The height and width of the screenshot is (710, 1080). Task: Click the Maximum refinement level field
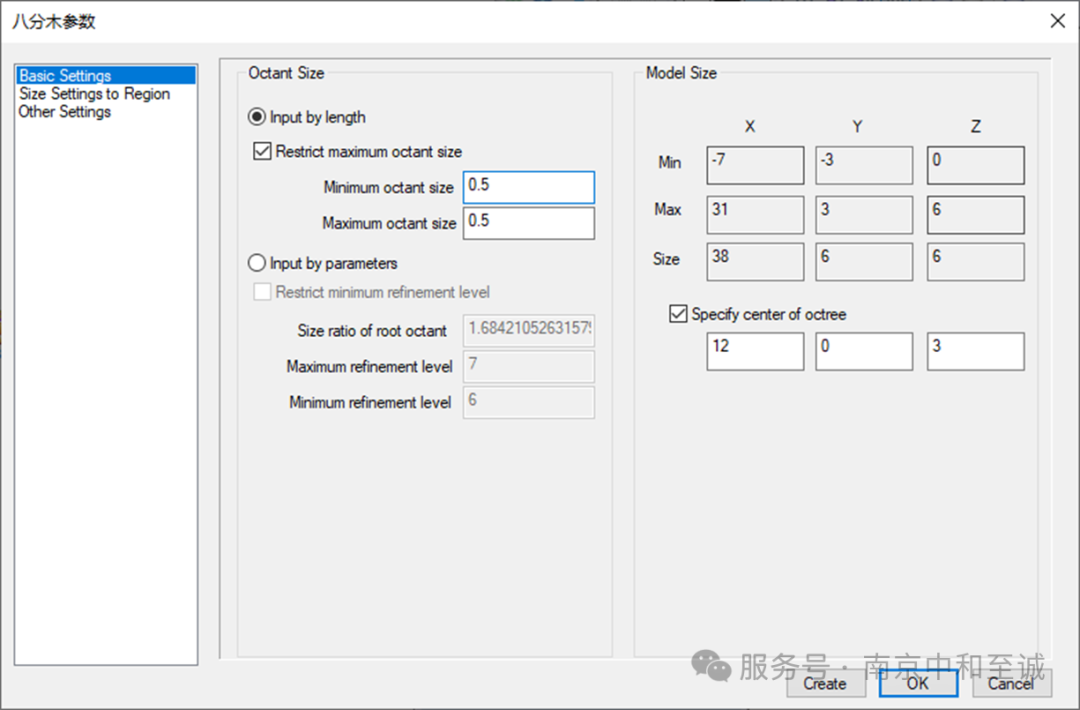[528, 366]
